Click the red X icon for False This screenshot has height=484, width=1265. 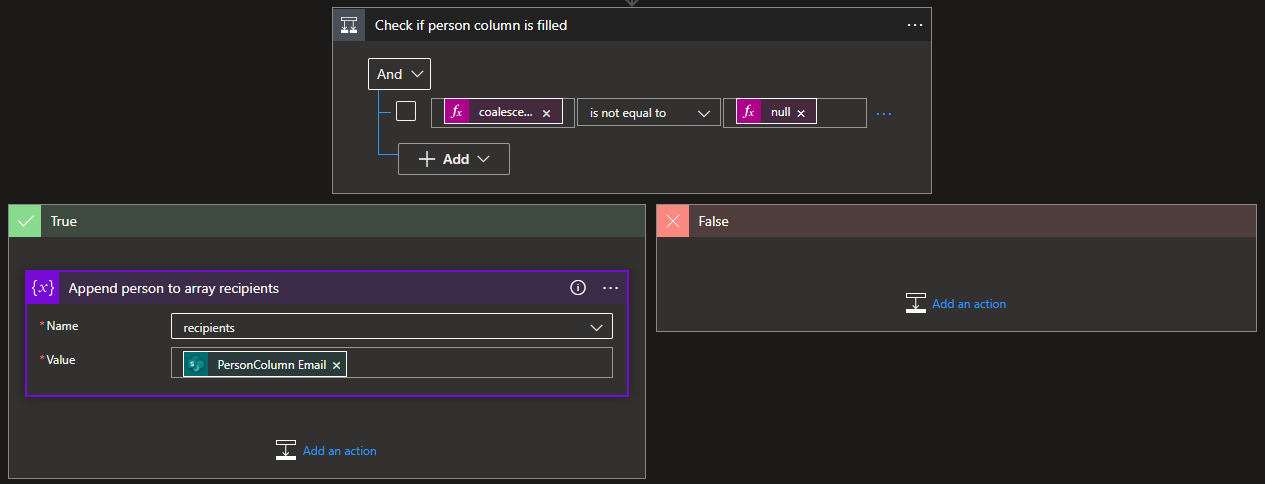[x=672, y=221]
